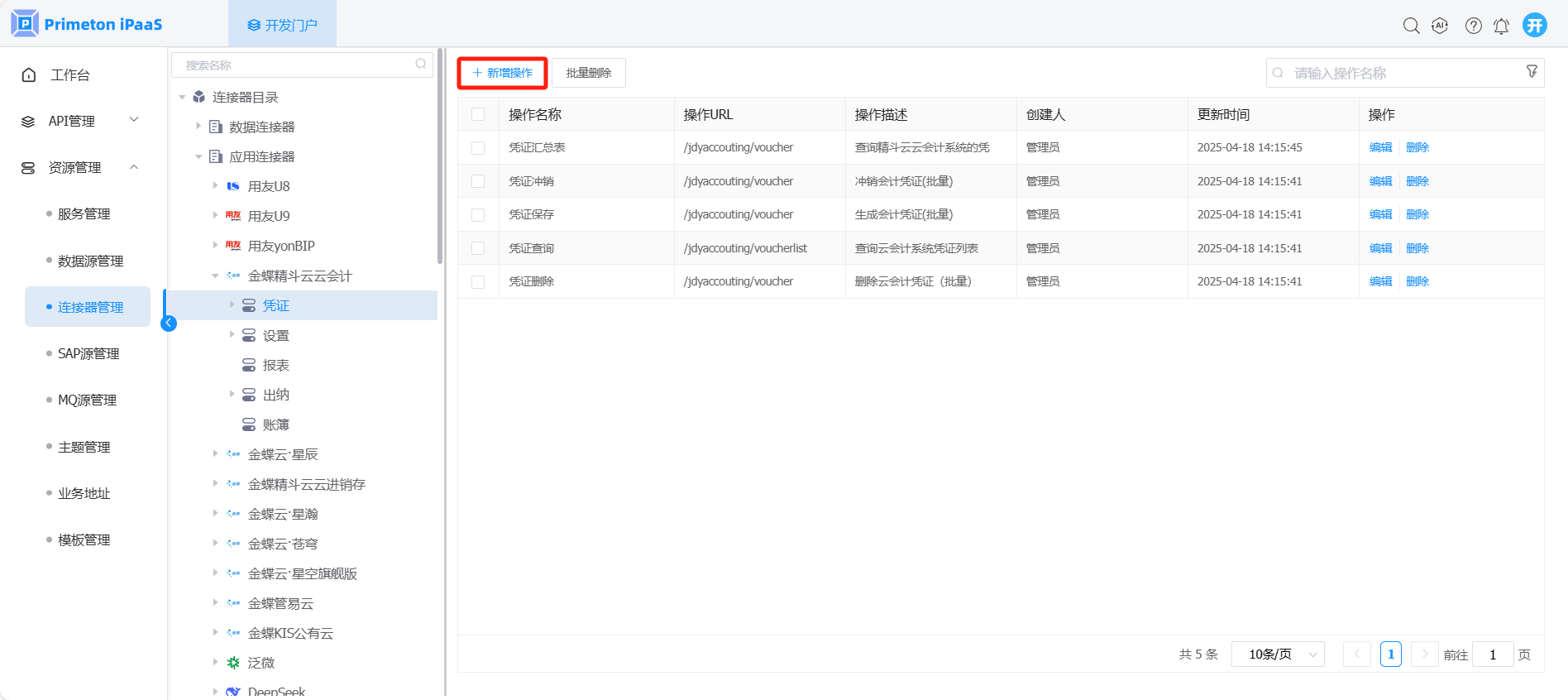Click the 新增操作 button
Screen dimensions: 1568x700
[x=502, y=73]
